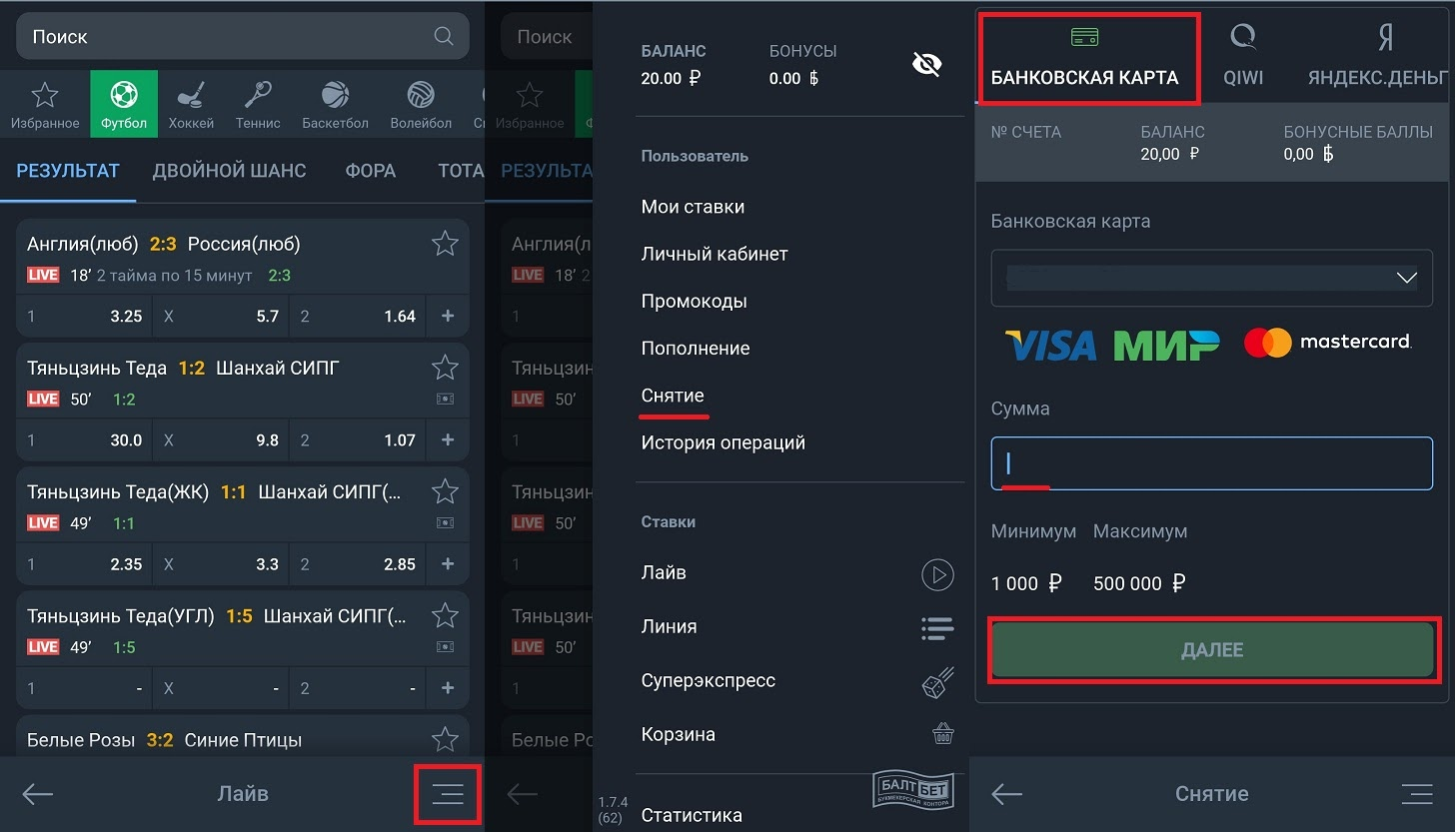Open Лайв via the play icon

click(x=936, y=574)
